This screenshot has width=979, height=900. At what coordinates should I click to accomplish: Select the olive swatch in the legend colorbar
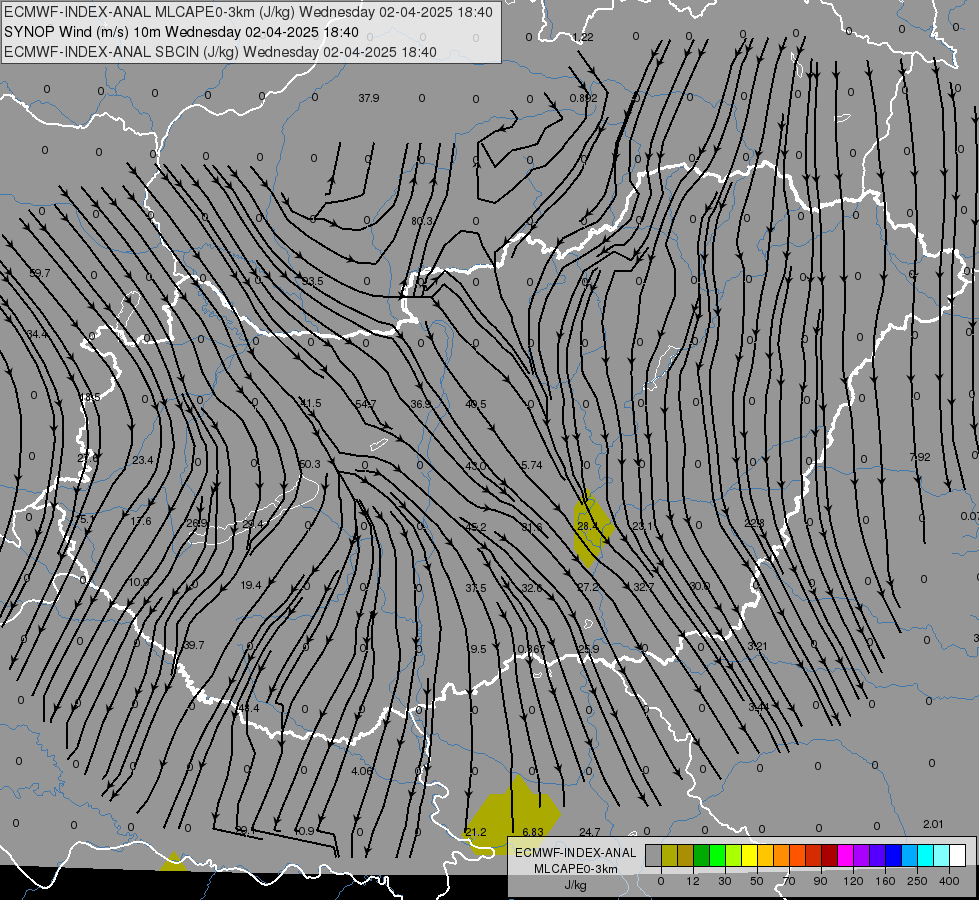[669, 856]
